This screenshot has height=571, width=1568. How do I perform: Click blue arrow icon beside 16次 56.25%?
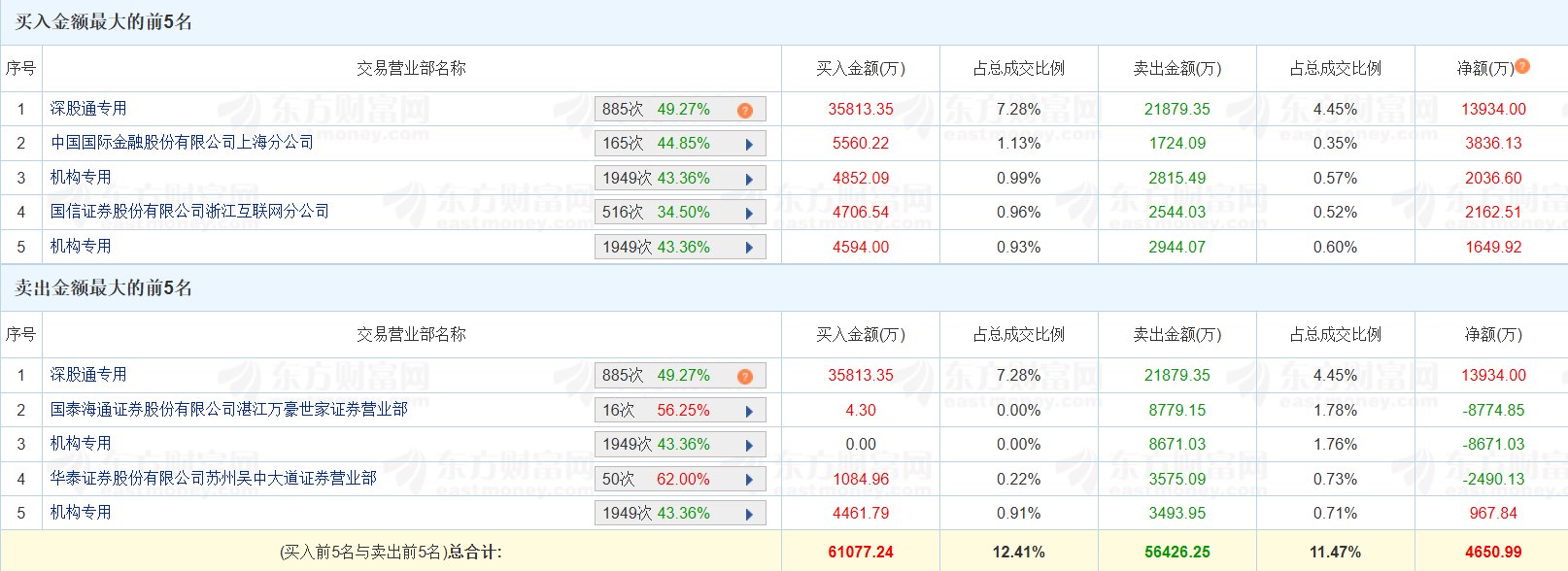pyautogui.click(x=749, y=412)
